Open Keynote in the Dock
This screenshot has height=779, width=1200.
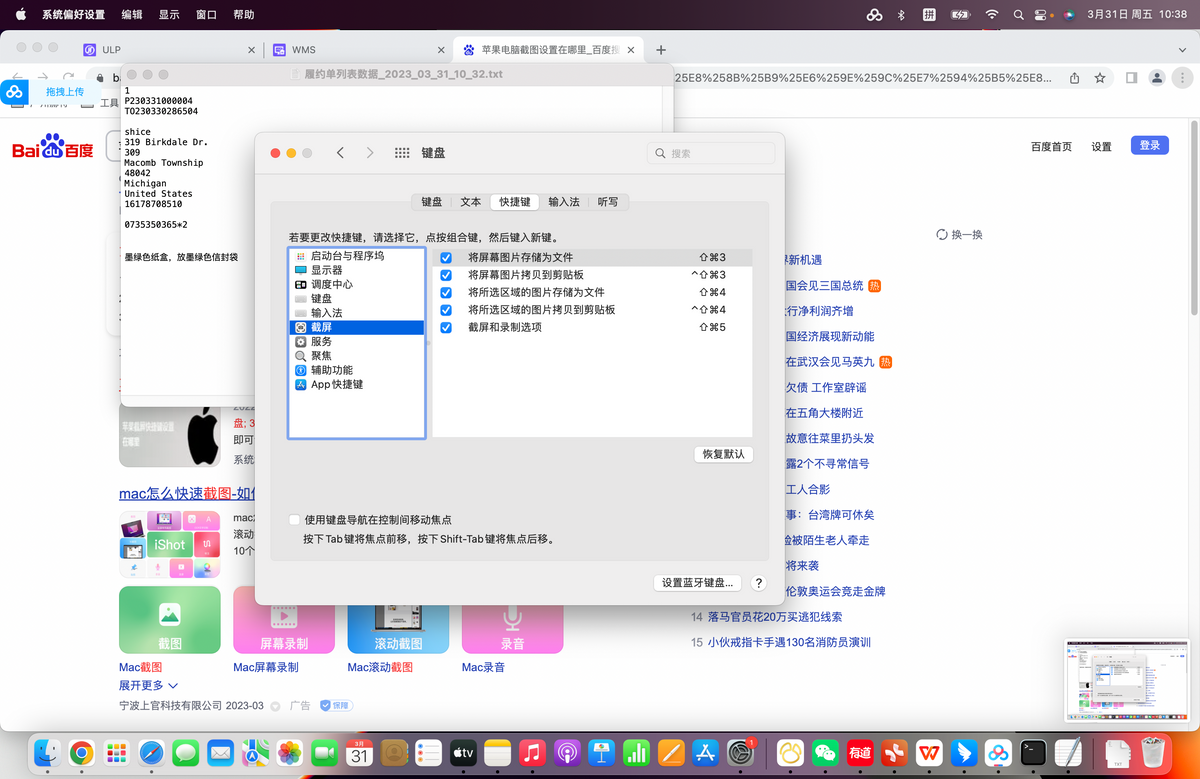coord(601,753)
